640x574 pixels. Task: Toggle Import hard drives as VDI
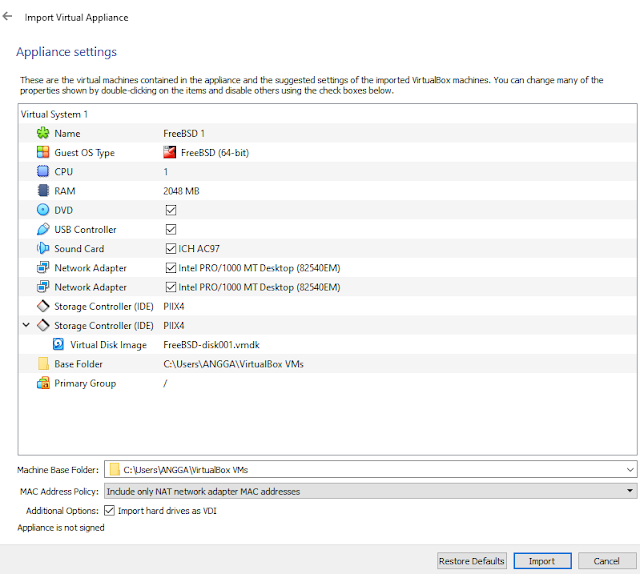109,510
